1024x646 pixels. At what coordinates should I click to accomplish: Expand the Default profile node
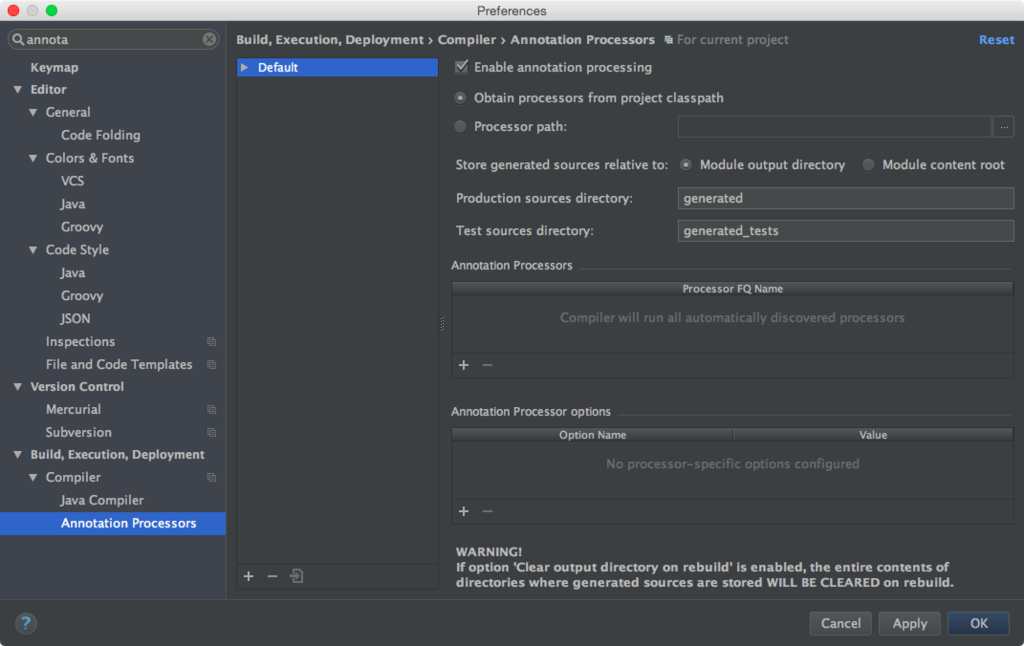[x=244, y=67]
